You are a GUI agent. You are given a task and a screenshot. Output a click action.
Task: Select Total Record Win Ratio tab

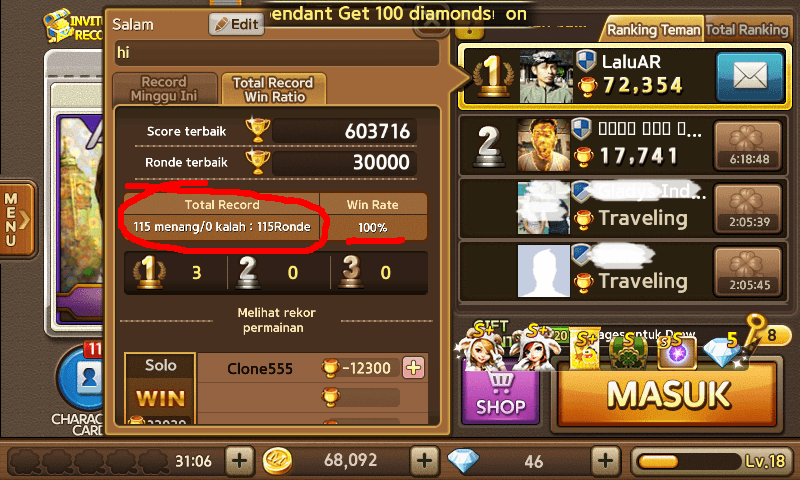point(274,89)
